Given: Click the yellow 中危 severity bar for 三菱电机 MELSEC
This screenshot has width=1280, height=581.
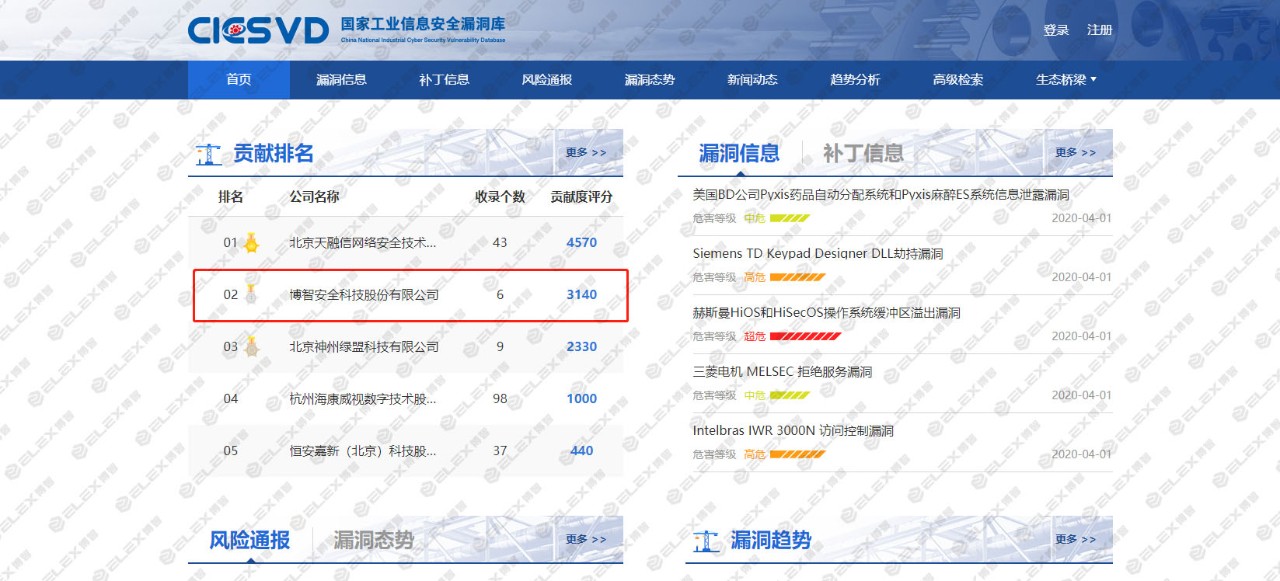Looking at the screenshot, I should coord(789,395).
